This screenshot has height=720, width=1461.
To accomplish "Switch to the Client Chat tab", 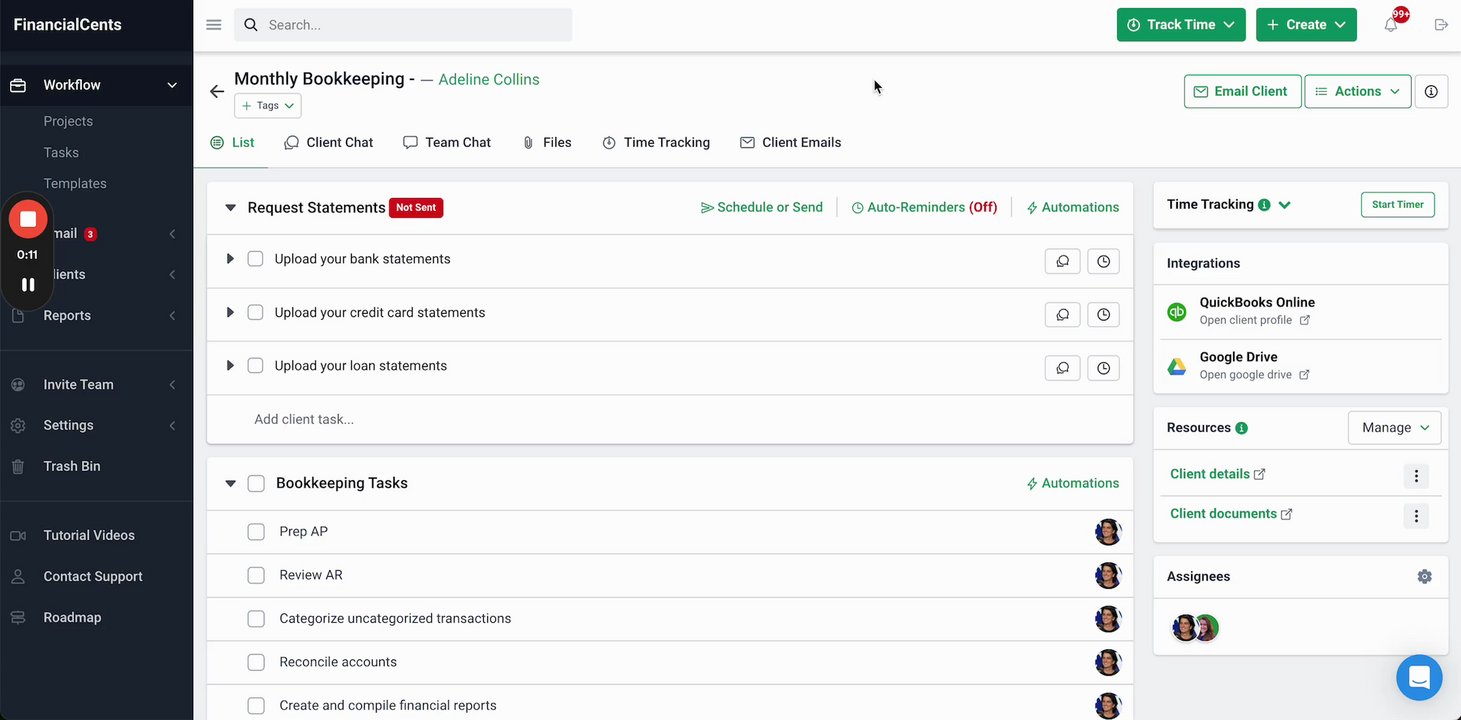I will click(x=329, y=143).
